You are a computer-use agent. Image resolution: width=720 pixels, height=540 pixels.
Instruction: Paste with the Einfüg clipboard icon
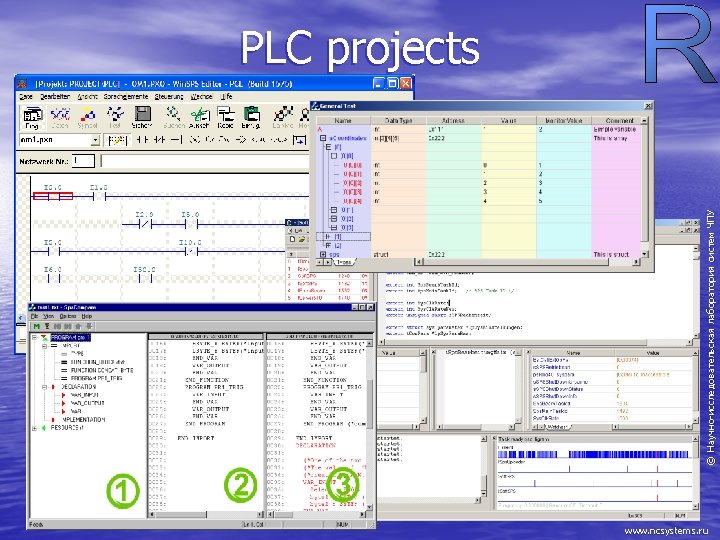[x=251, y=117]
